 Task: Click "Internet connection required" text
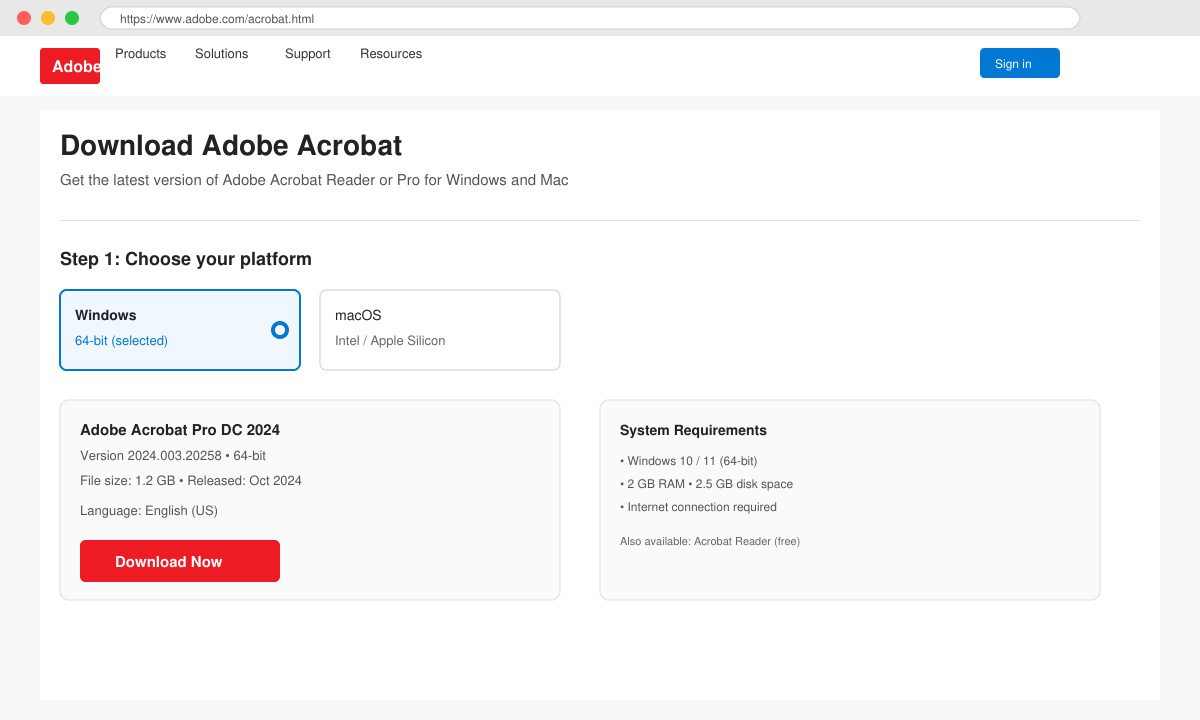[698, 507]
